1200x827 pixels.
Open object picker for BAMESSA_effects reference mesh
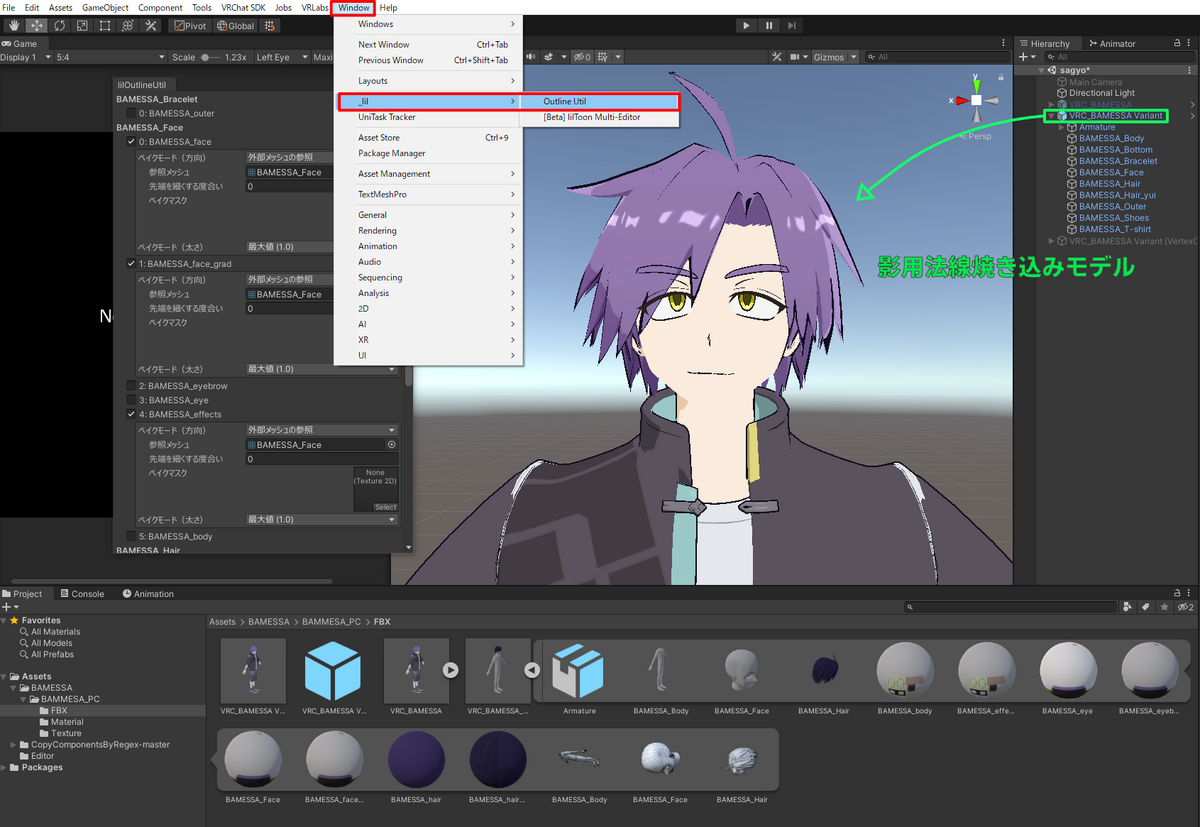(391, 445)
